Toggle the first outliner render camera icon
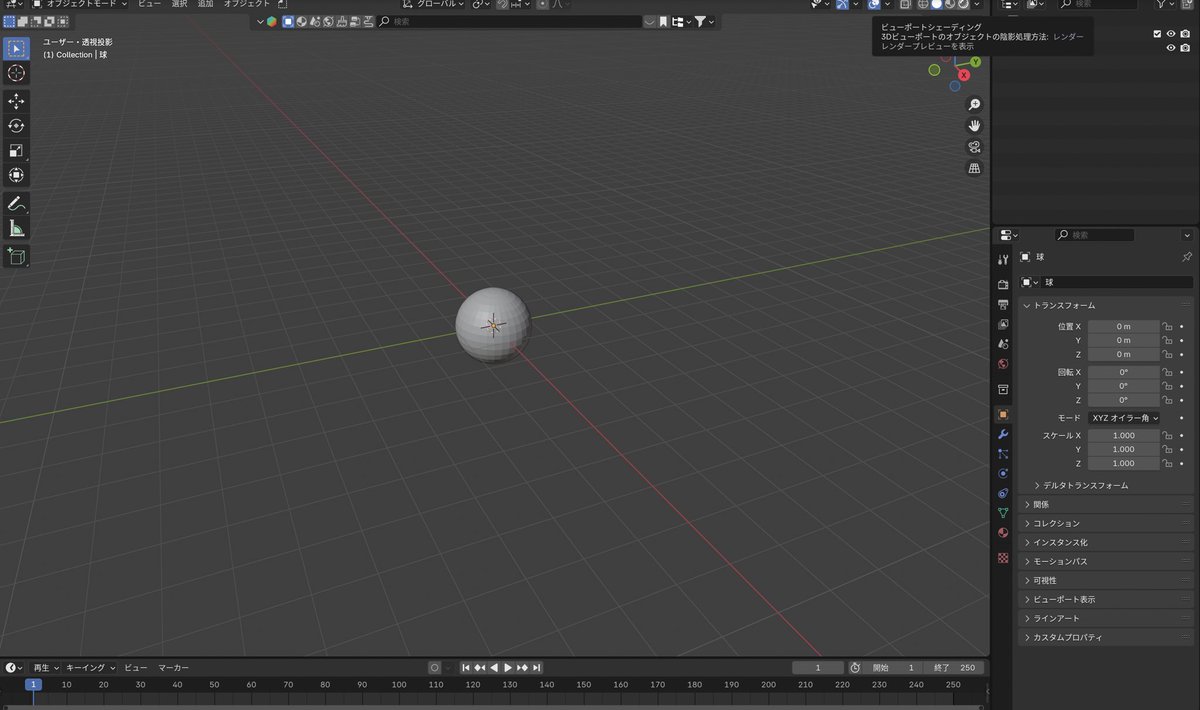This screenshot has width=1200, height=710. [x=1185, y=33]
